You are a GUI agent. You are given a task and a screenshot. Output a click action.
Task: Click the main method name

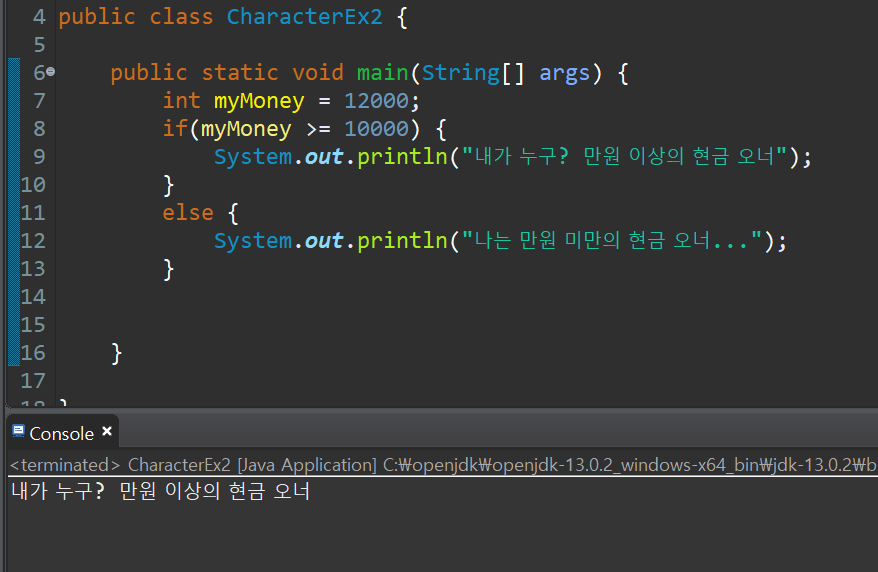[383, 73]
